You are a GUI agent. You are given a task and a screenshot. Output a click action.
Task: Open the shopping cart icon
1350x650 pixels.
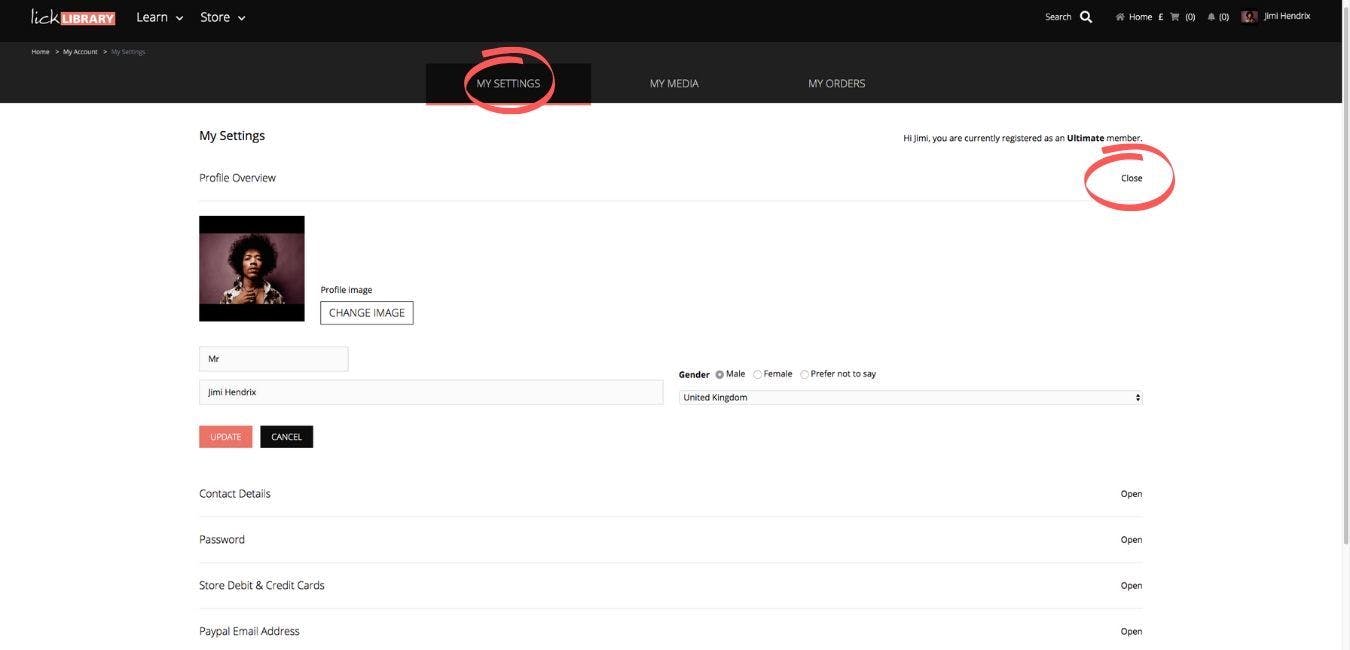[x=1175, y=17]
